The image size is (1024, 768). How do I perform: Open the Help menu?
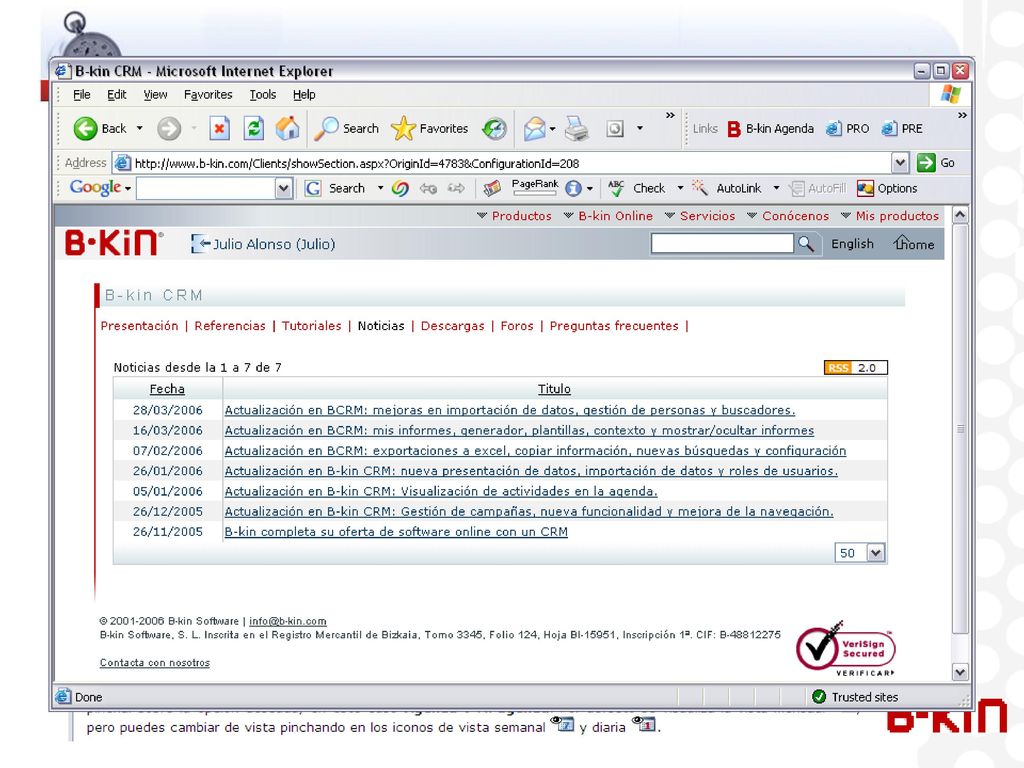(304, 95)
